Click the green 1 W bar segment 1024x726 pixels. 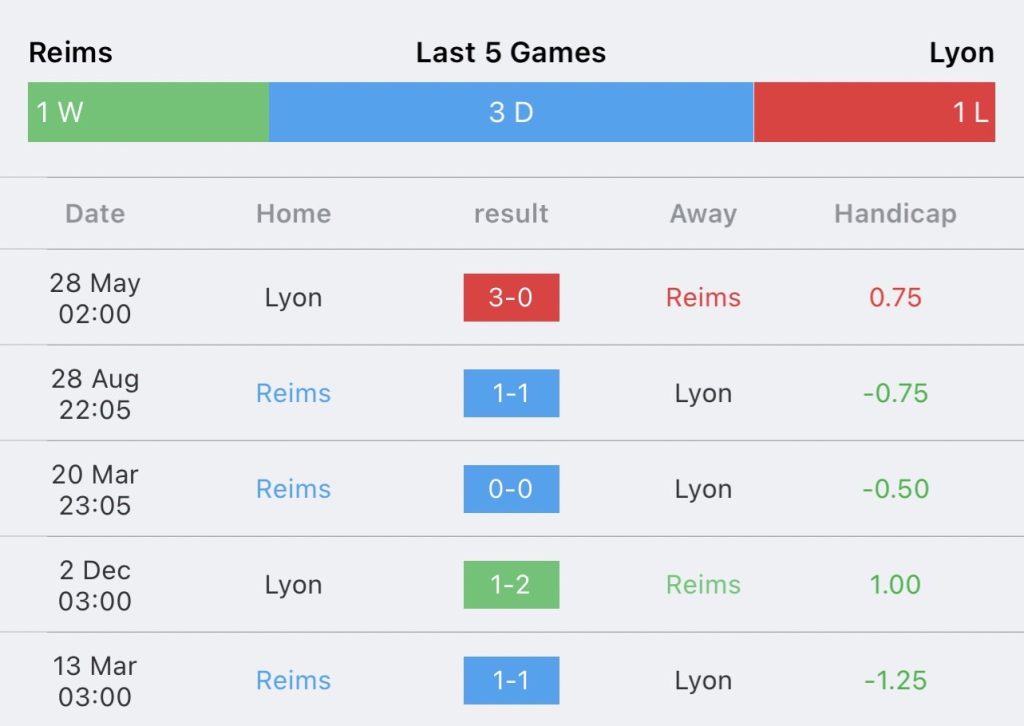point(148,112)
